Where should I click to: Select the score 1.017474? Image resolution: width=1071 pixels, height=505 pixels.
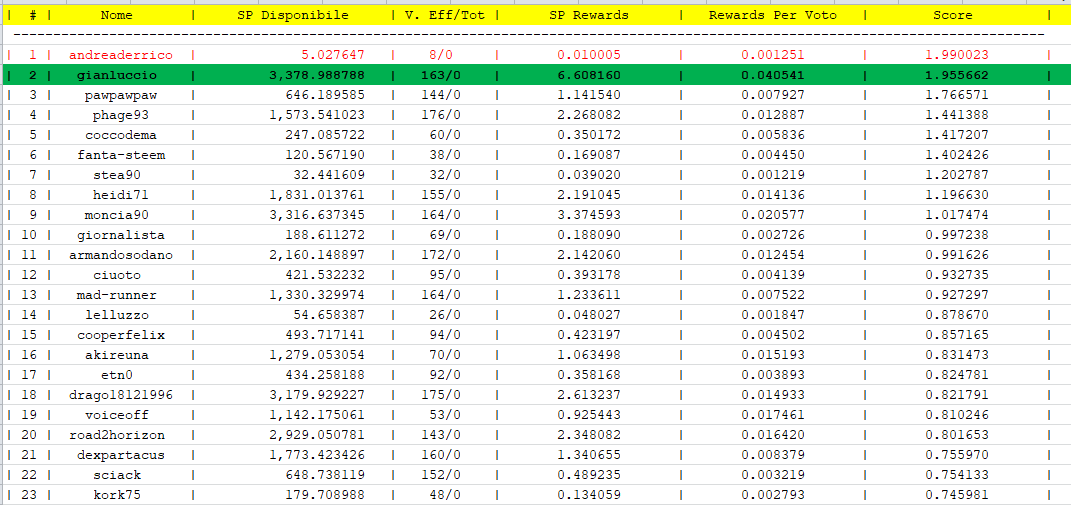(956, 215)
